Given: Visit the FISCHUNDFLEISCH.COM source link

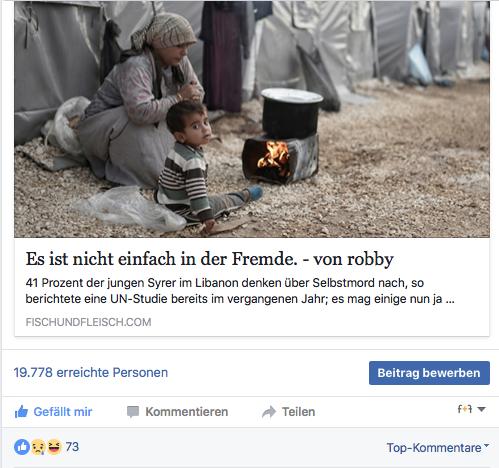Looking at the screenshot, I should click(x=88, y=322).
